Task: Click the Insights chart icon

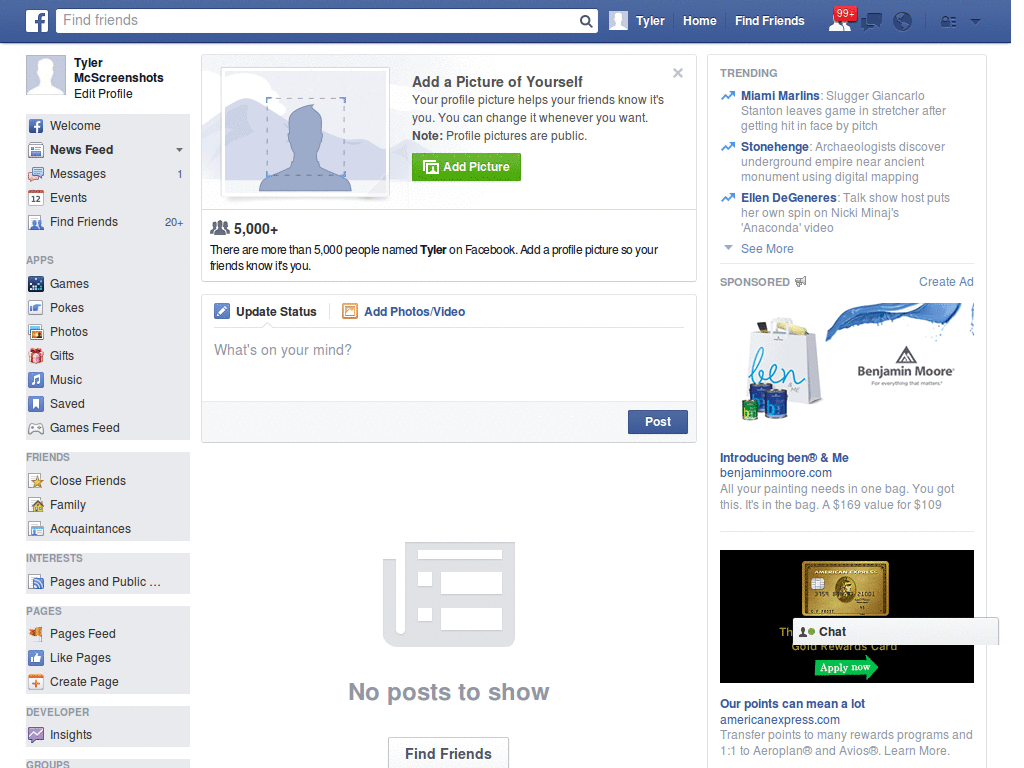Action: point(36,735)
